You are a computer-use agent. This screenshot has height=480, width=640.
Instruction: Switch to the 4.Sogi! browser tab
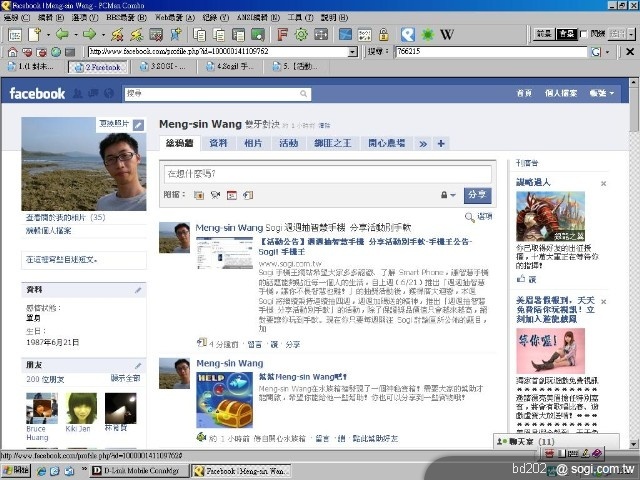coord(229,67)
